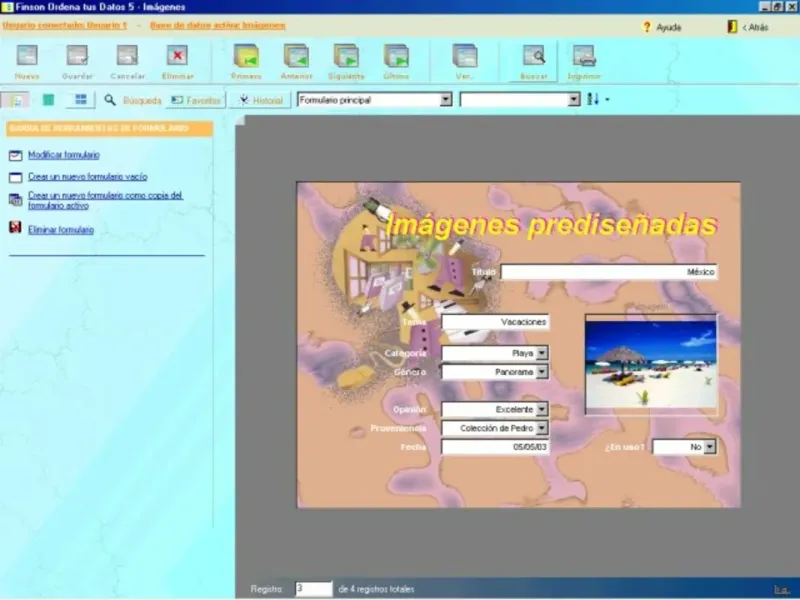Click the copy form icon
Image resolution: width=800 pixels, height=600 pixels.
tap(16, 200)
